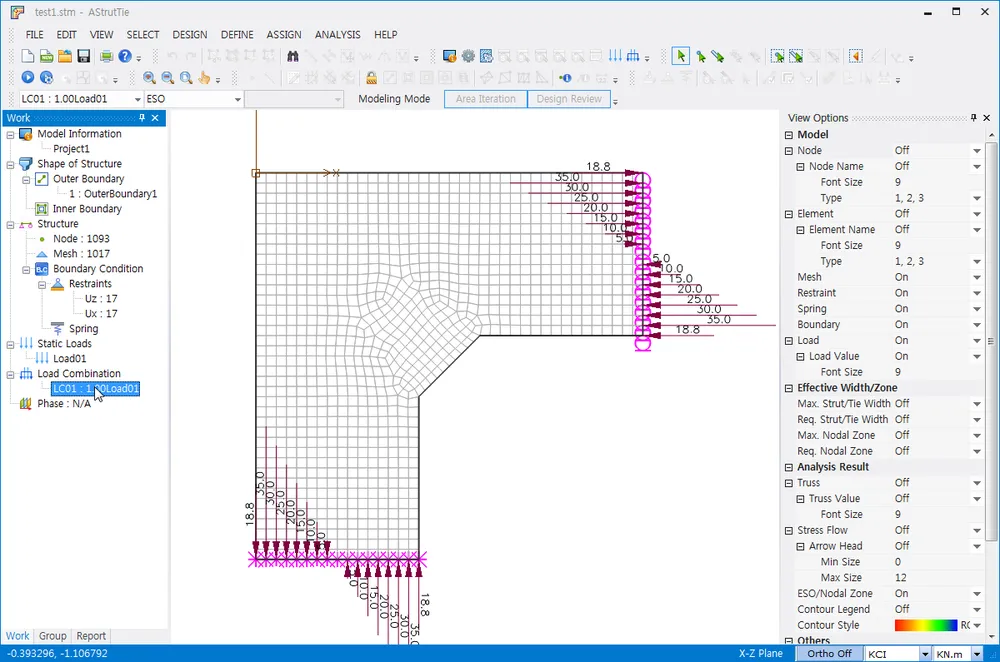Image resolution: width=1000 pixels, height=662 pixels.
Task: Click the Print icon
Action: tap(107, 57)
